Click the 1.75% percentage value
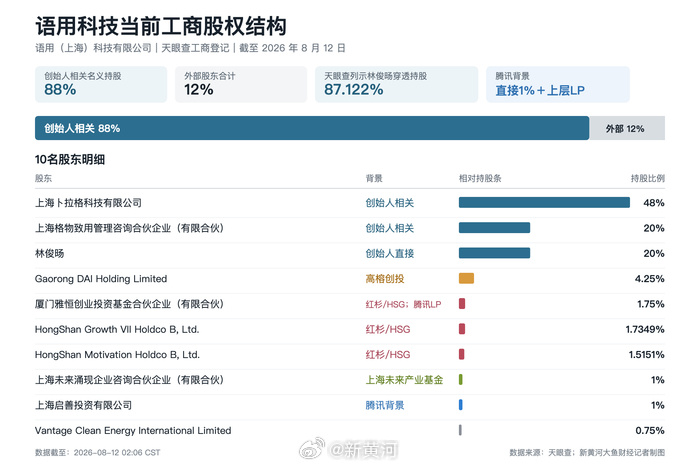 click(651, 304)
